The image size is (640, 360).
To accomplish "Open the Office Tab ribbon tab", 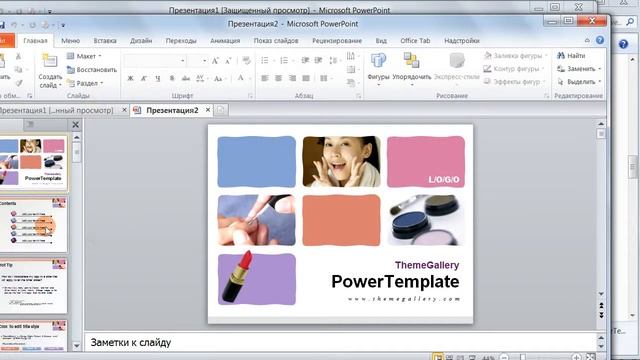I will click(x=415, y=41).
